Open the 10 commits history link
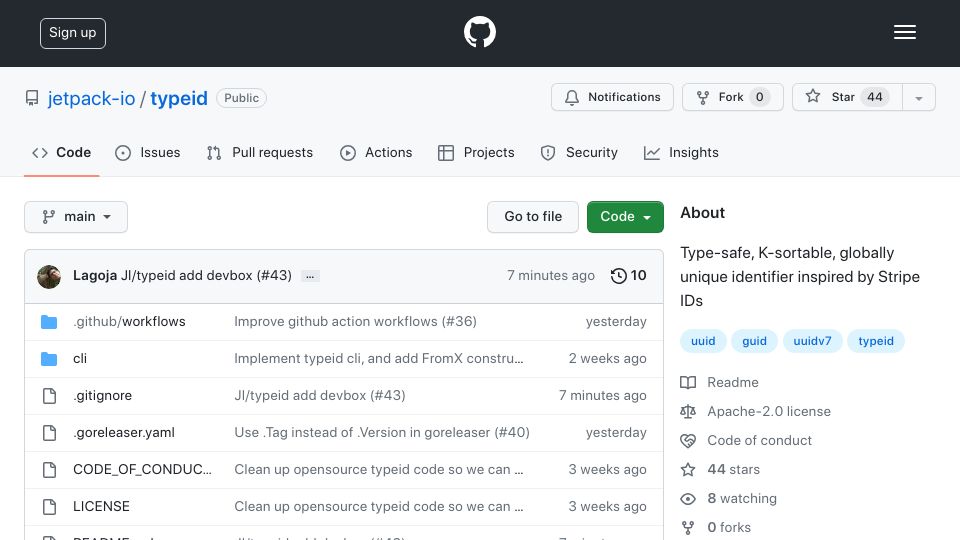The width and height of the screenshot is (960, 540). (x=629, y=276)
